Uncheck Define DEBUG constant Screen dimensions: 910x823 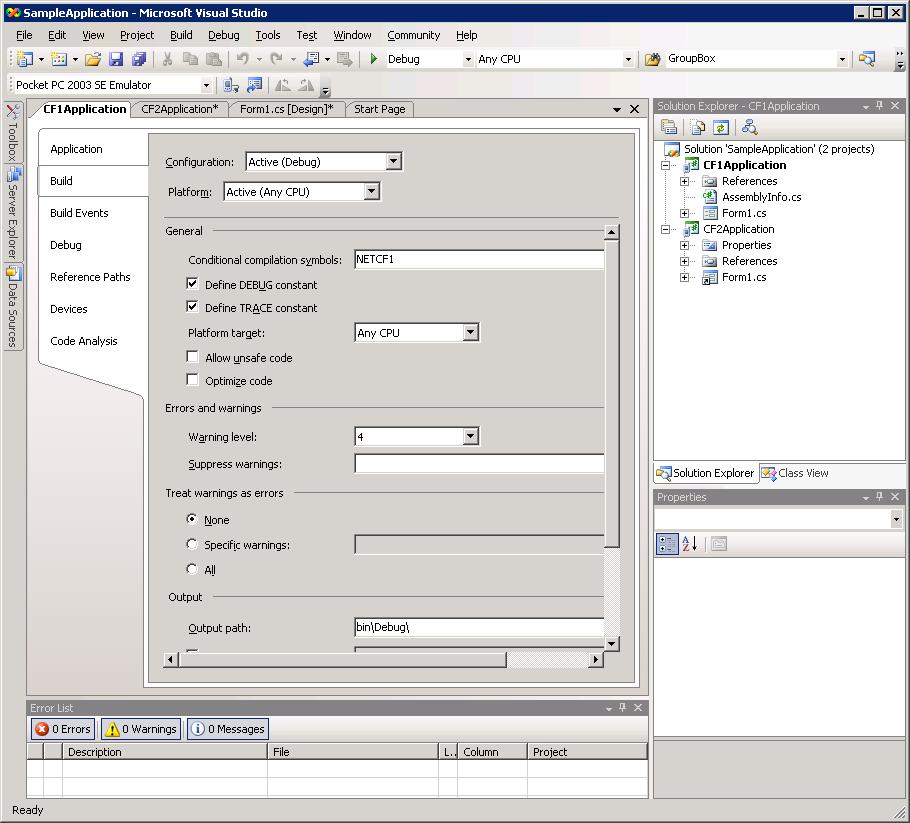tap(193, 285)
